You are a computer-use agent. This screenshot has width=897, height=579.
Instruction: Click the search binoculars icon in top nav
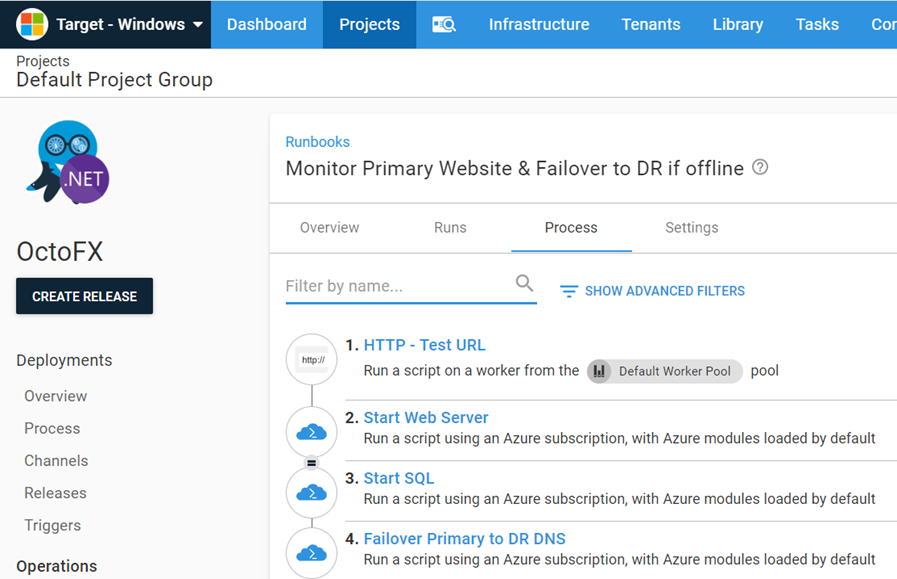(x=444, y=25)
